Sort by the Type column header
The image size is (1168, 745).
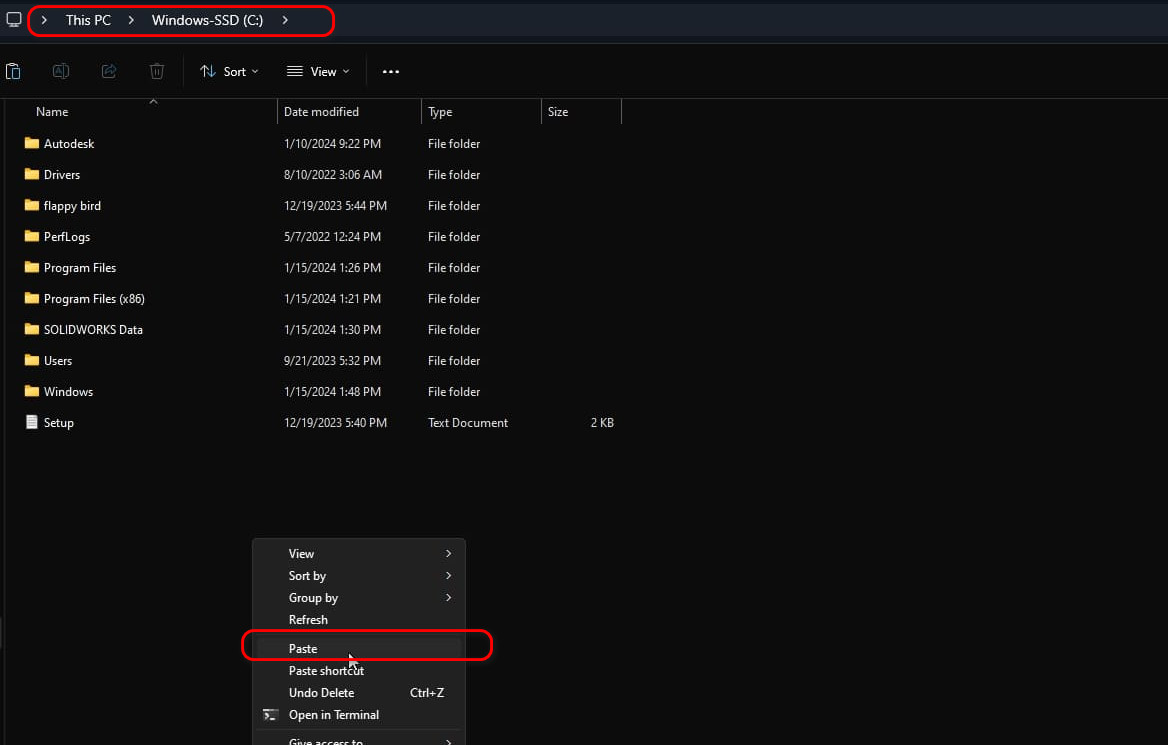[x=440, y=112]
